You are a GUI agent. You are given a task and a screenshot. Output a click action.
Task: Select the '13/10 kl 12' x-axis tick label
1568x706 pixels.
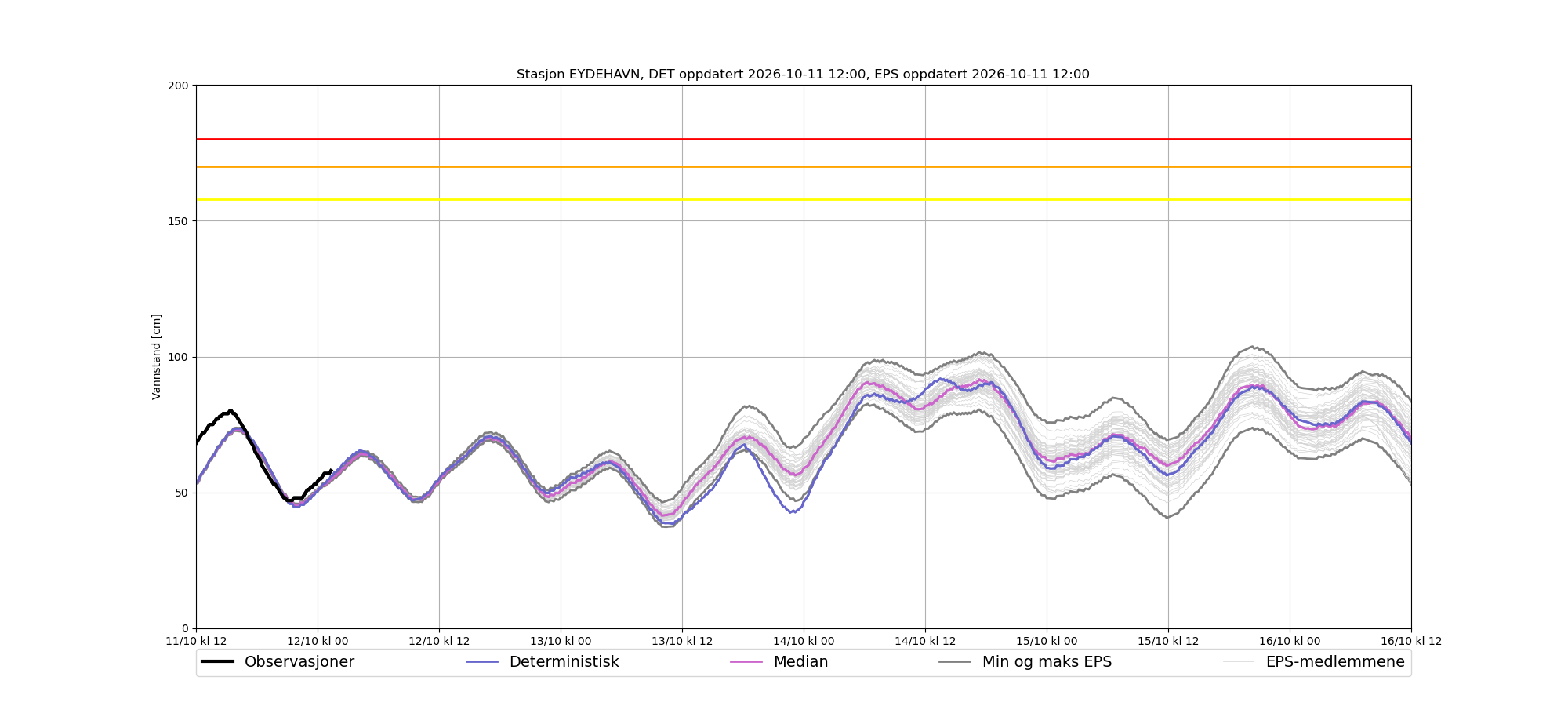[682, 641]
